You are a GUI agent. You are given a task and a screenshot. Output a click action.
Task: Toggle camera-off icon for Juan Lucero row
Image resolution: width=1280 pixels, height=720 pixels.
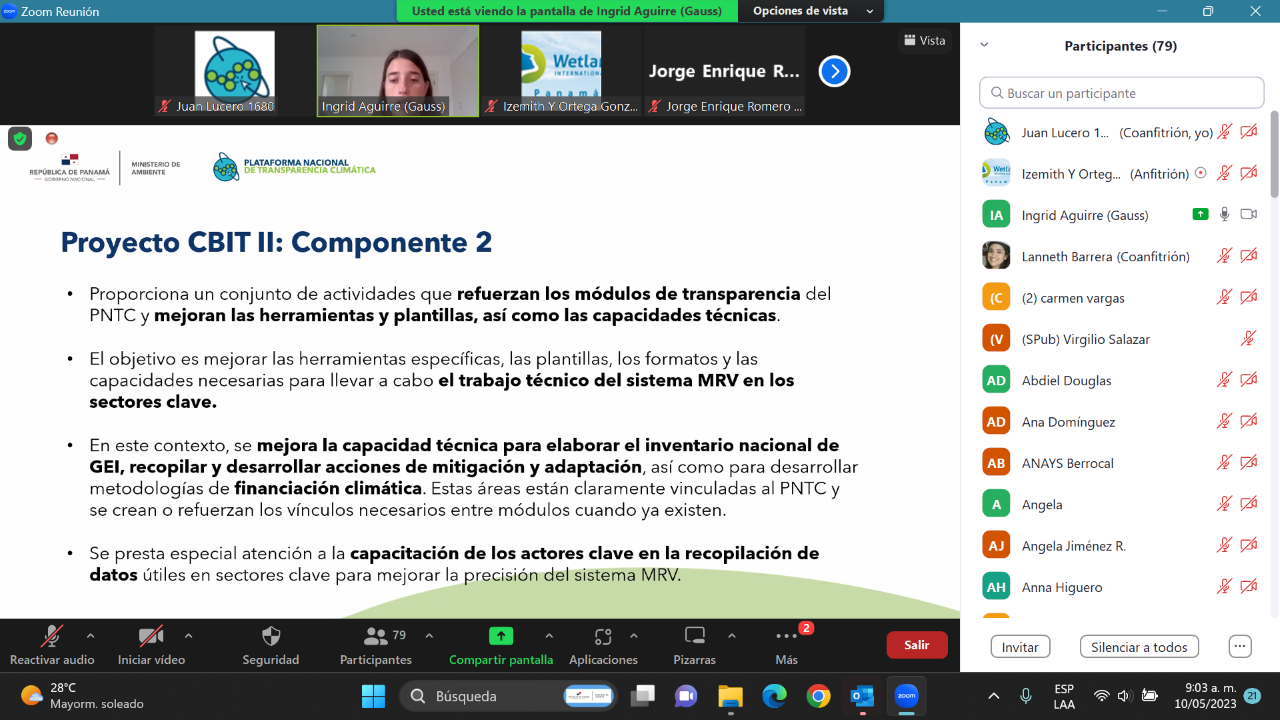click(1249, 132)
